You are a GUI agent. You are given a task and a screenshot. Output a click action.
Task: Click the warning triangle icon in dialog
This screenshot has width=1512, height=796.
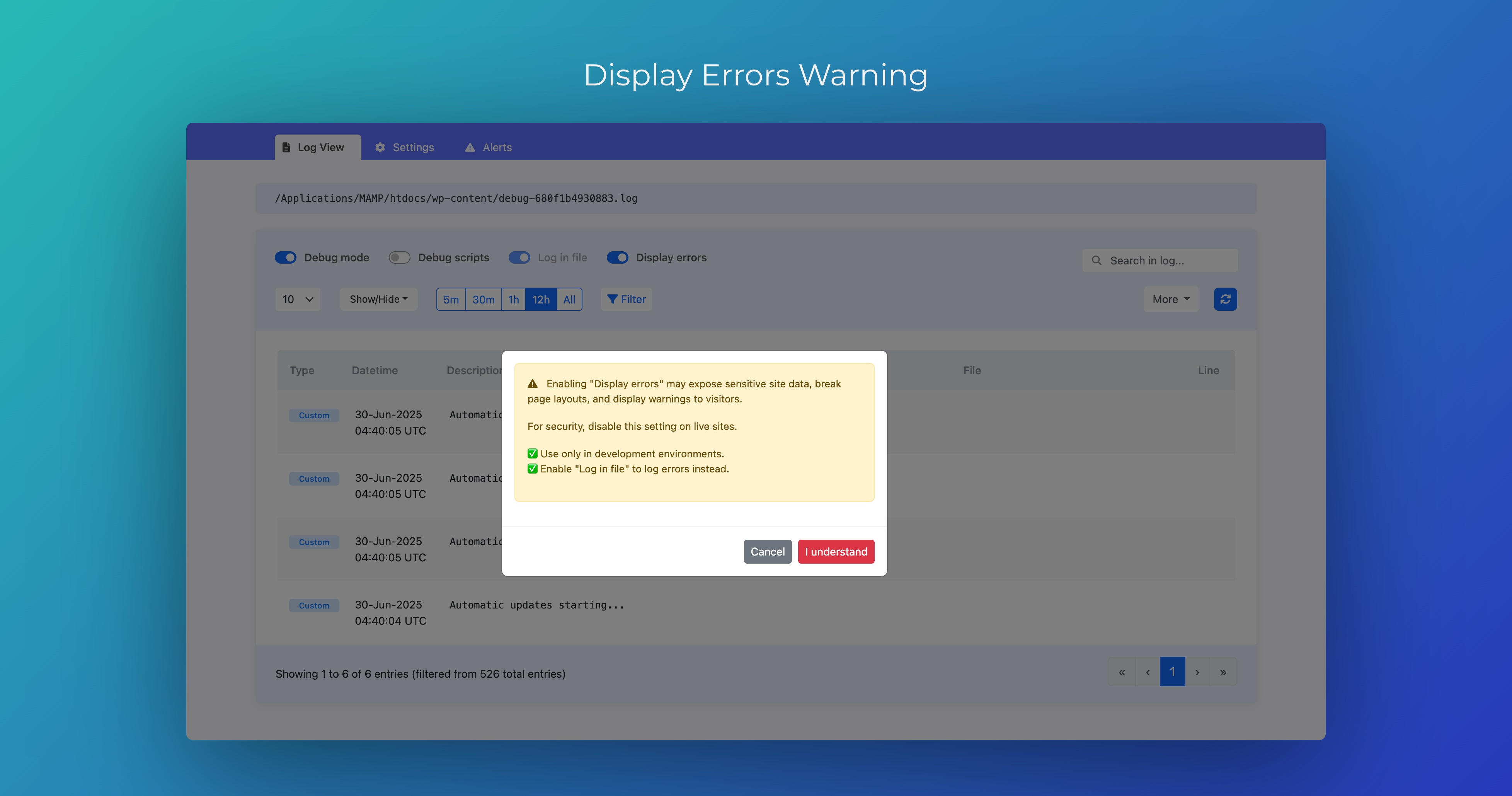coord(532,384)
